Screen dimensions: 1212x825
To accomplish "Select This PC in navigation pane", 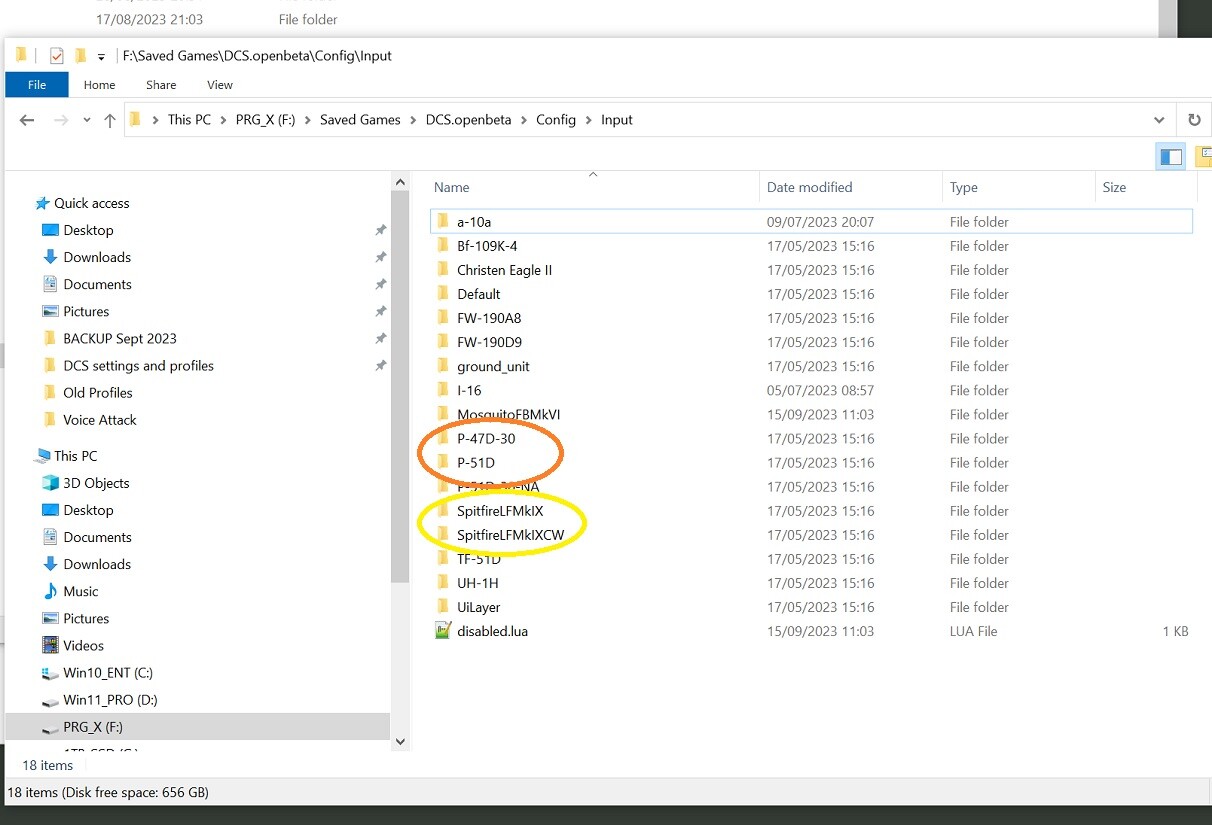I will [75, 456].
